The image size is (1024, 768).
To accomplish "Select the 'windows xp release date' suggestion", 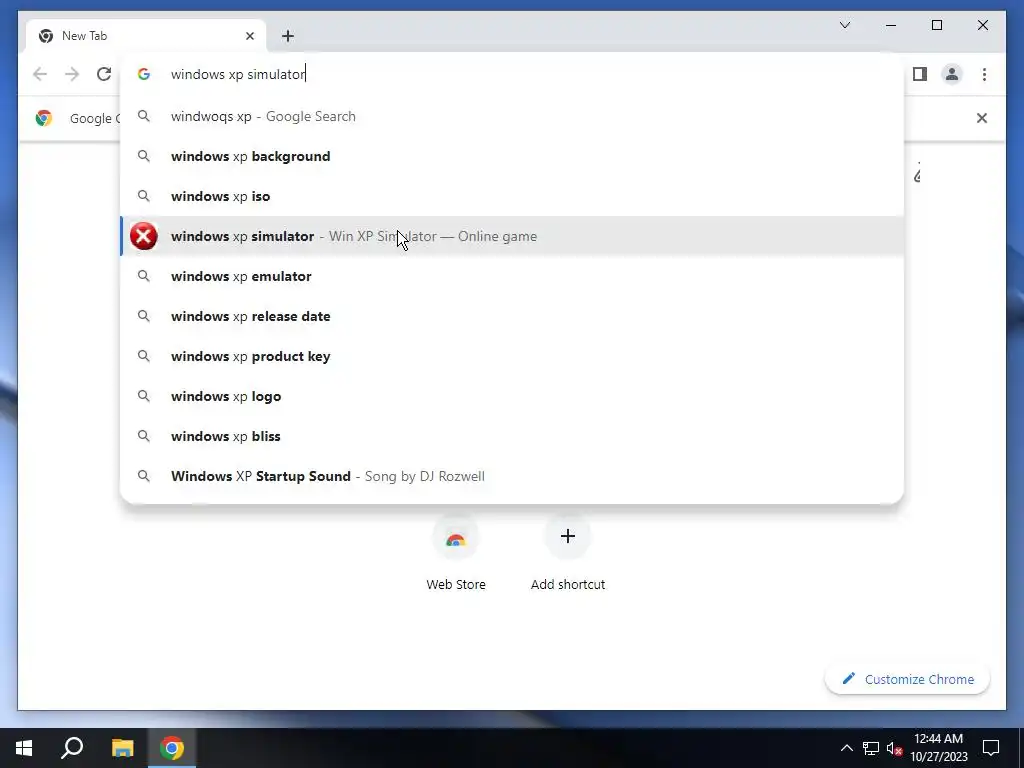I will (x=512, y=316).
